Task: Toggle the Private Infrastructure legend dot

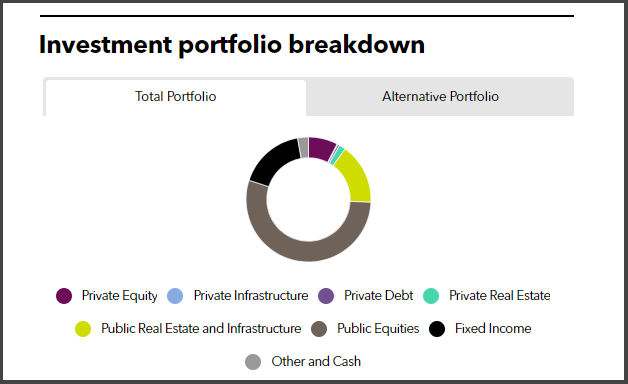Action: click(x=175, y=296)
